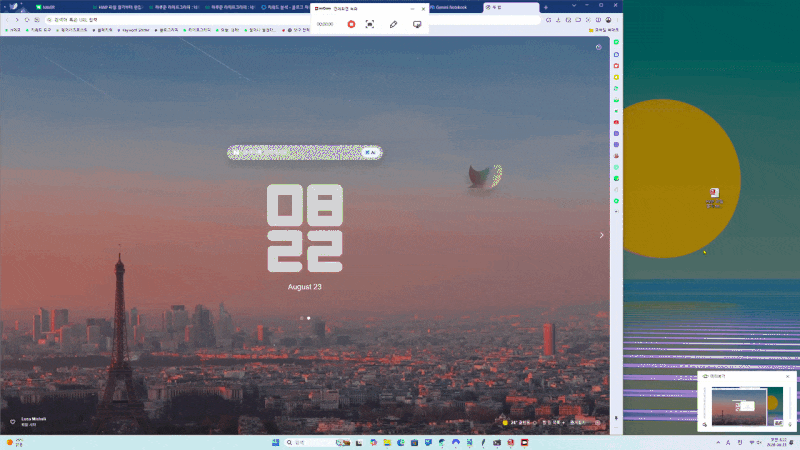Select the second page indicator dot
800x450 pixels.
click(x=309, y=318)
